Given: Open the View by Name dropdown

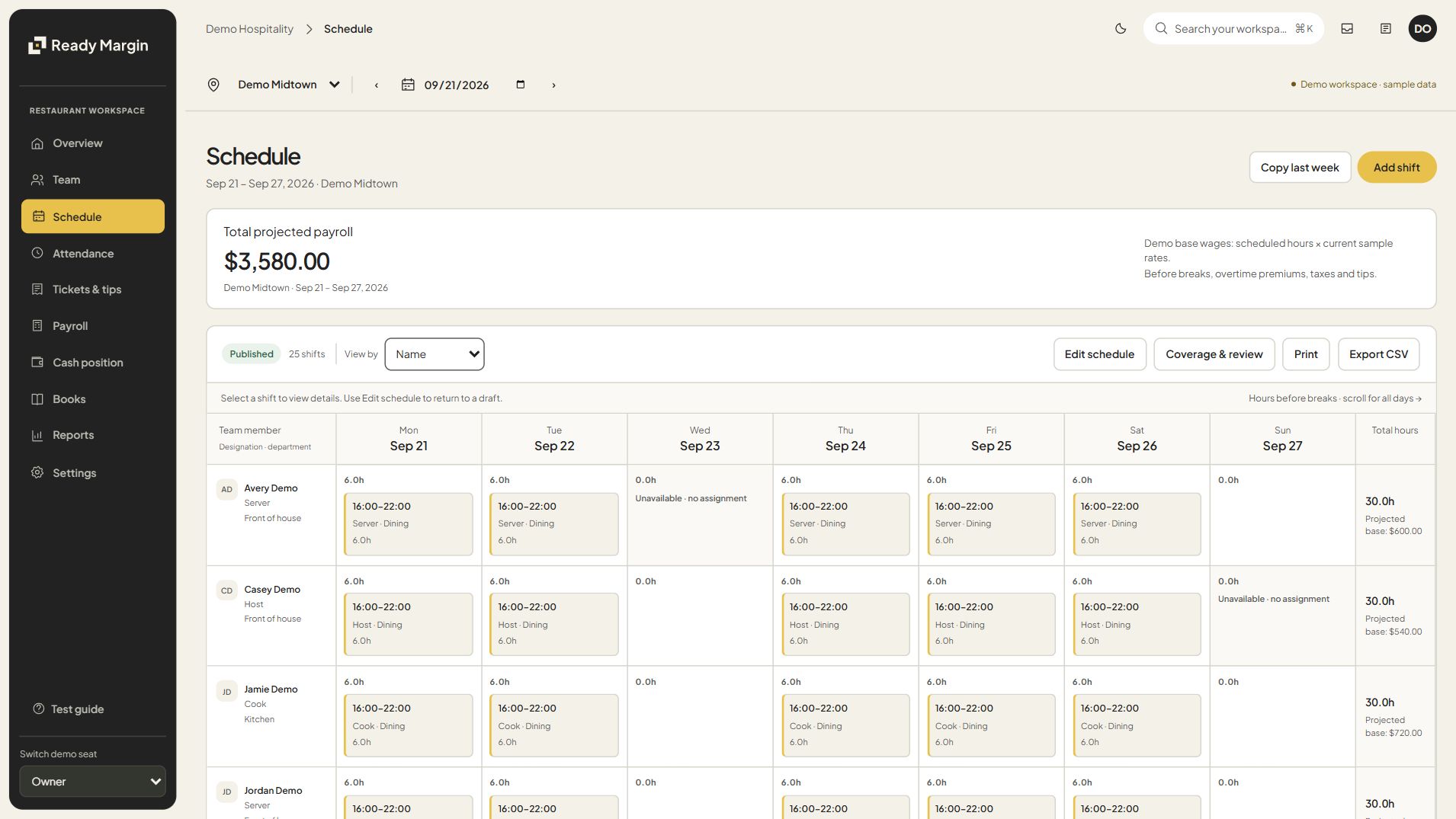Looking at the screenshot, I should pyautogui.click(x=435, y=354).
